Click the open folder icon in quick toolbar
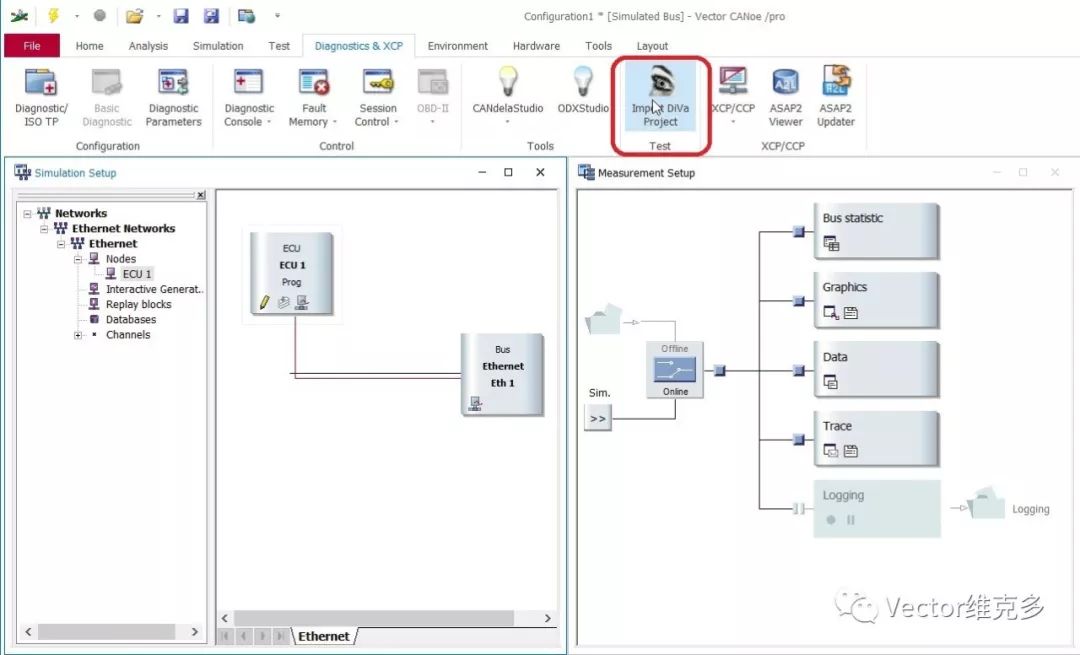Viewport: 1080px width, 655px height. pyautogui.click(x=134, y=15)
